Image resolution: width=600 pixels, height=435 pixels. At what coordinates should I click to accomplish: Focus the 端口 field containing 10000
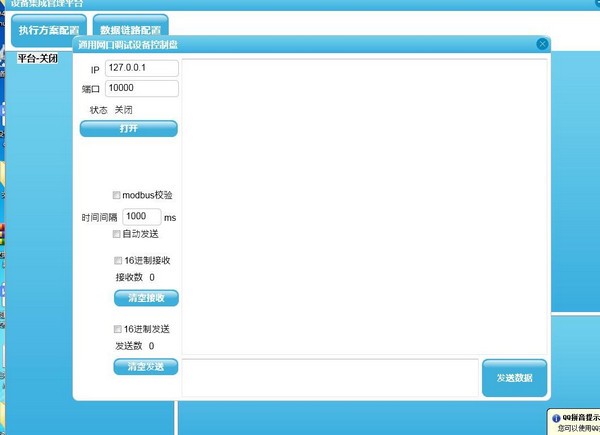141,88
